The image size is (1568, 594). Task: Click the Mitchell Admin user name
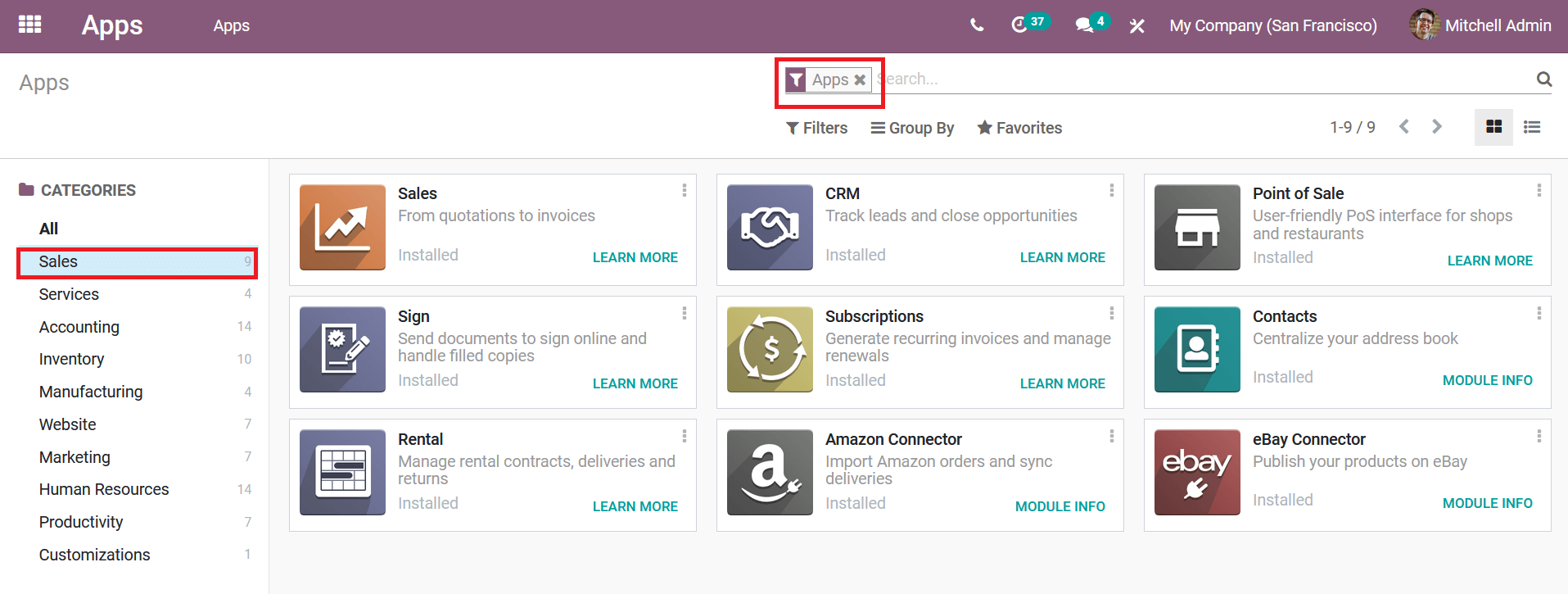1498,25
